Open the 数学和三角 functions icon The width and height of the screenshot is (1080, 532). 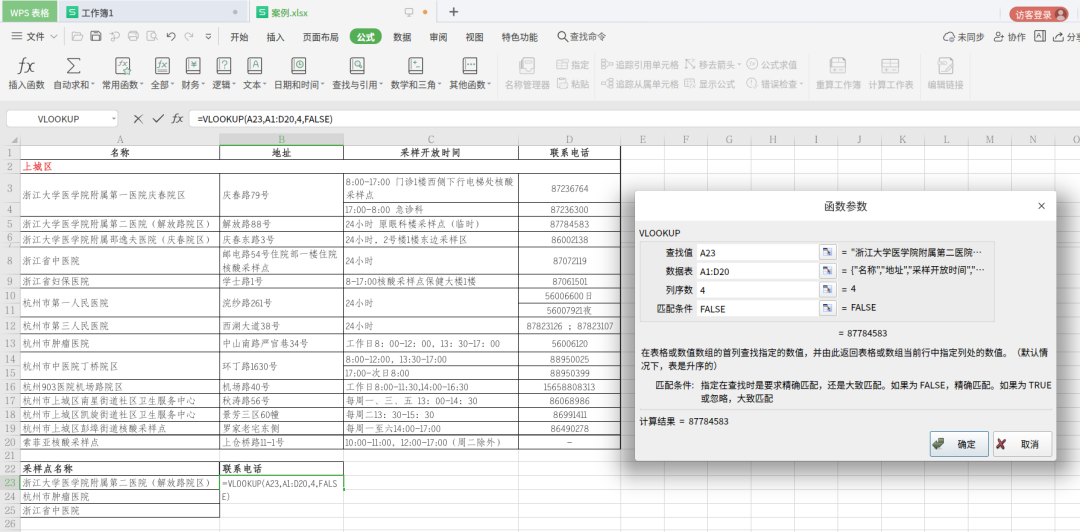tap(415, 66)
